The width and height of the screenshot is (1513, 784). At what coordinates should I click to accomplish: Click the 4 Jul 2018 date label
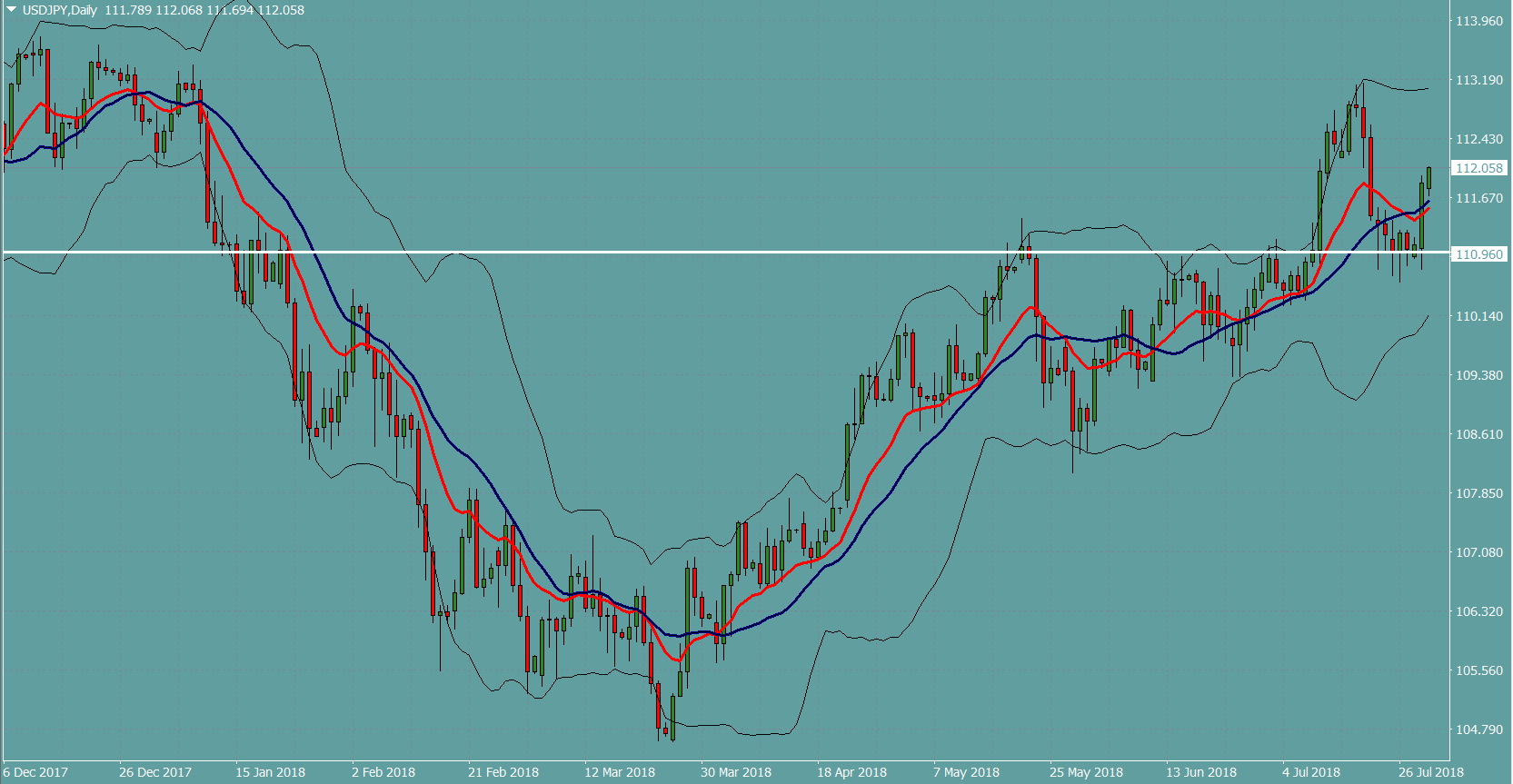1310,772
